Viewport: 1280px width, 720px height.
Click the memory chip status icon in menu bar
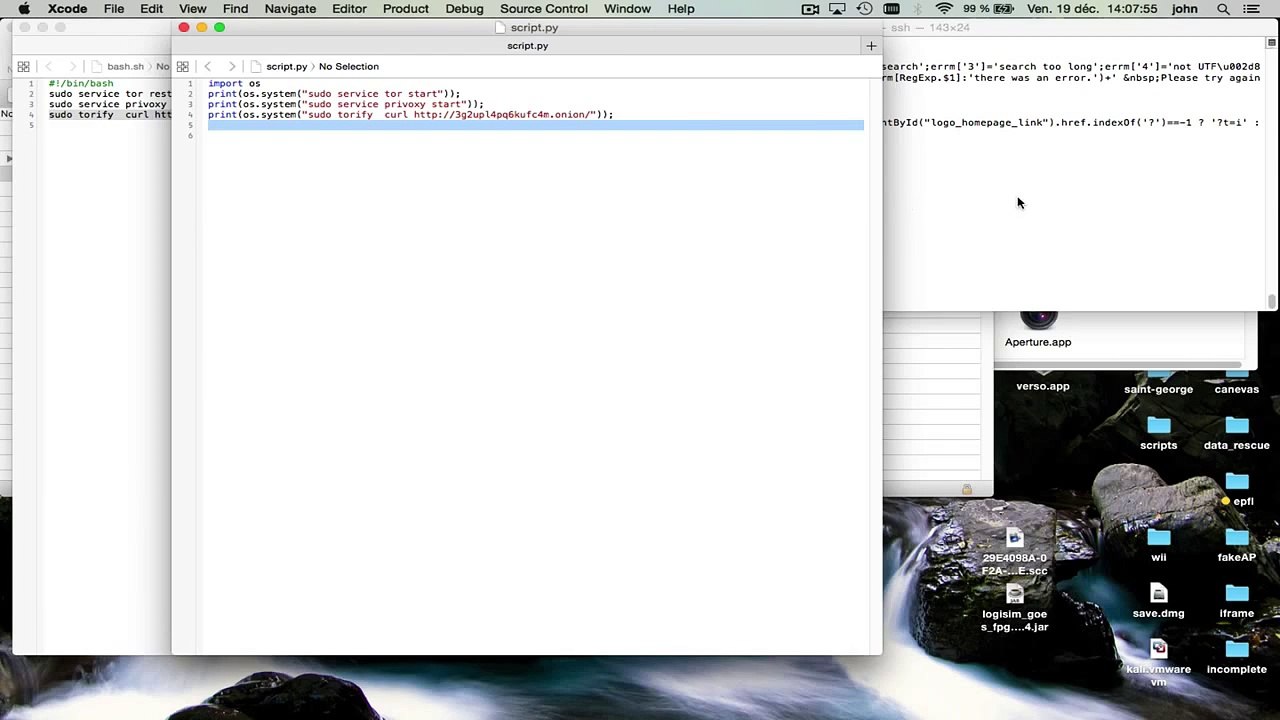(891, 9)
